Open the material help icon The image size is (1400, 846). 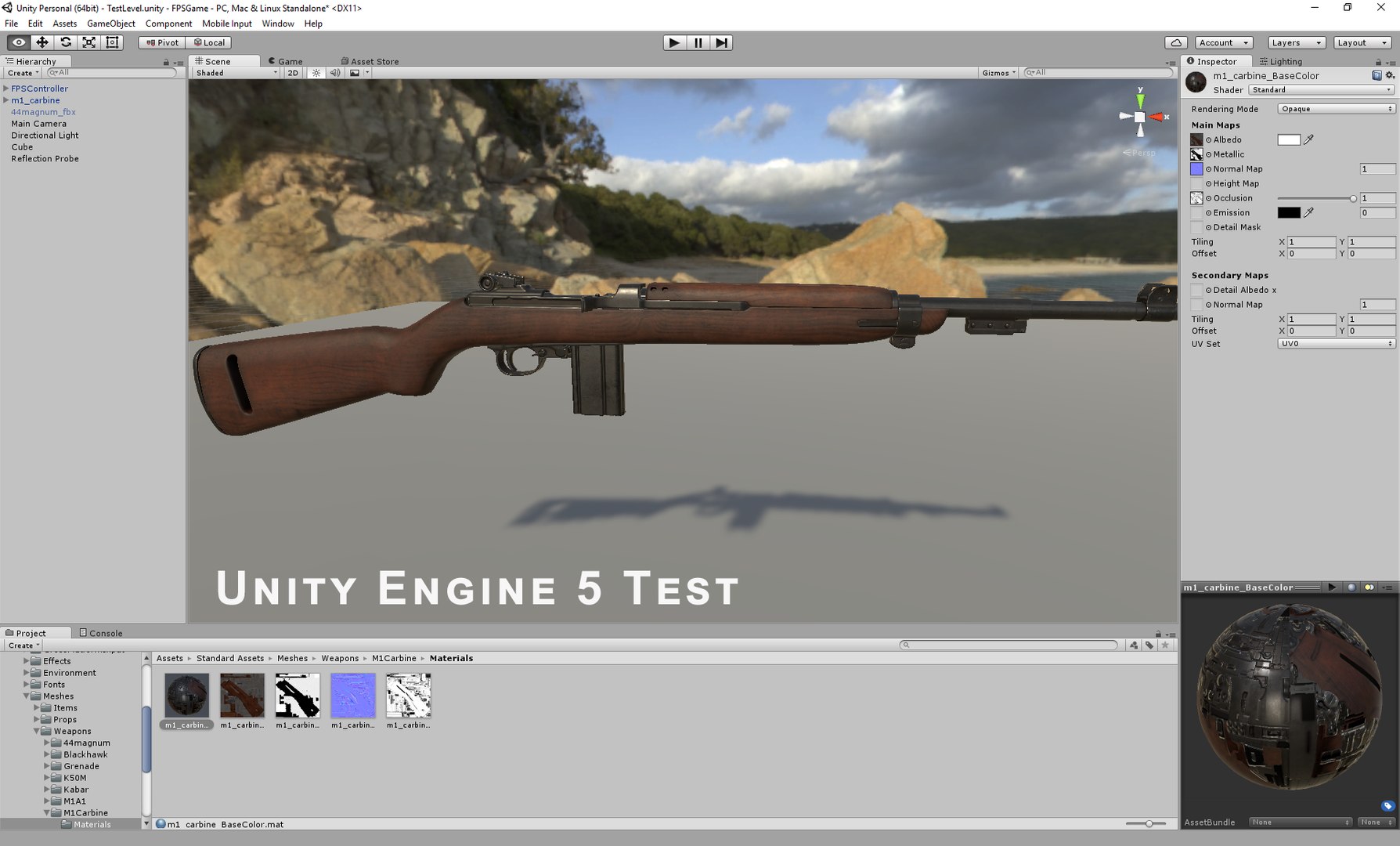click(x=1377, y=75)
